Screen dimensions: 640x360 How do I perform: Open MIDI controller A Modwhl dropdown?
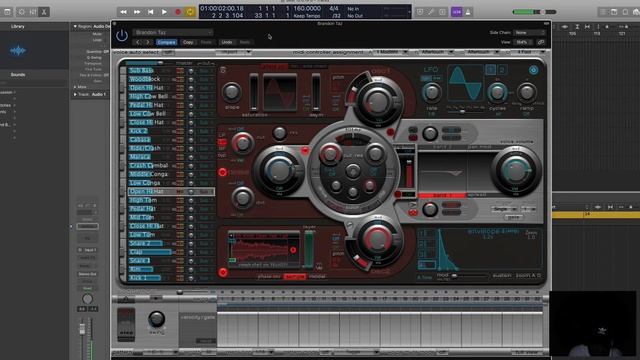click(391, 52)
